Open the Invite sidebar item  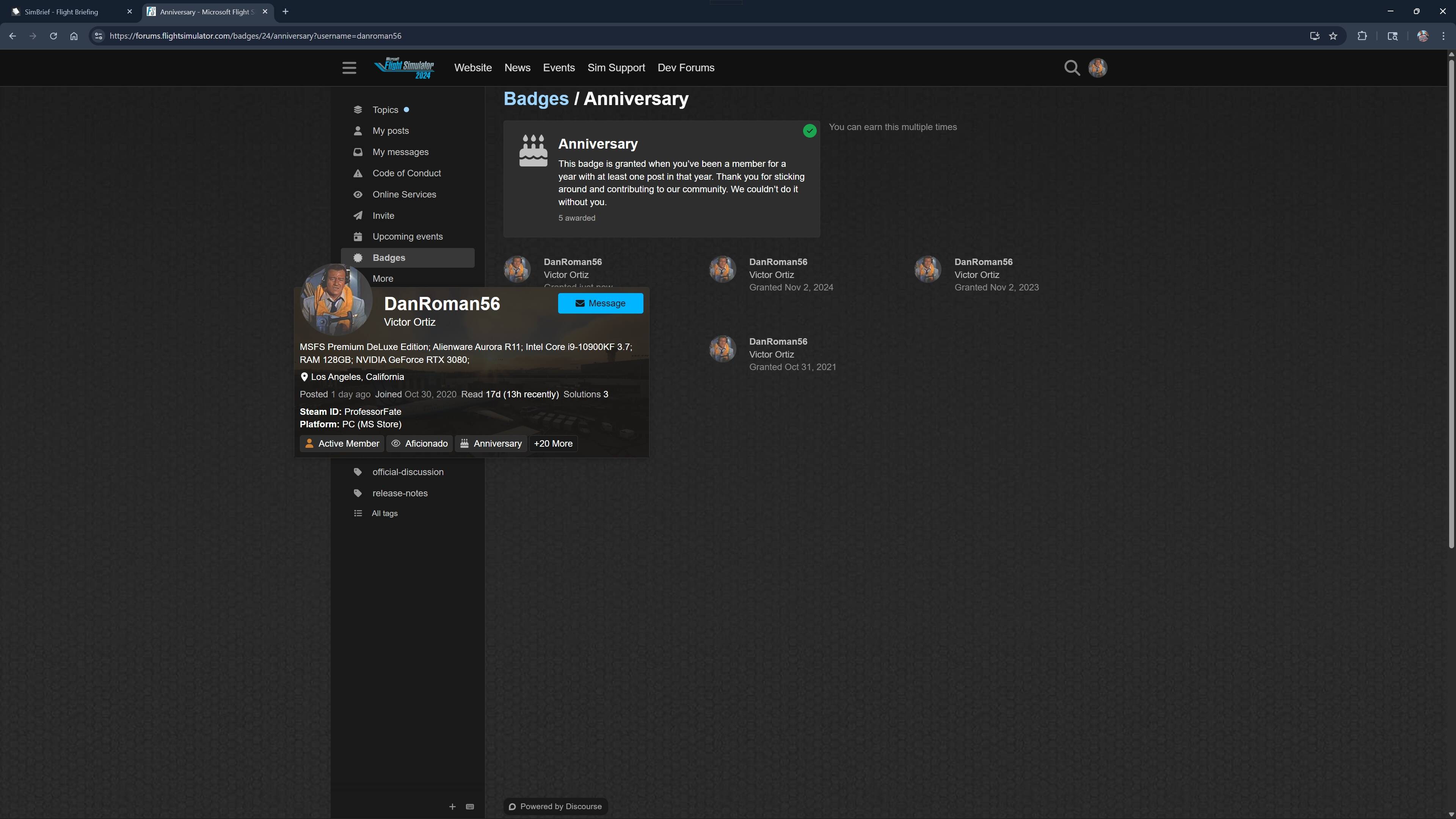pyautogui.click(x=383, y=215)
